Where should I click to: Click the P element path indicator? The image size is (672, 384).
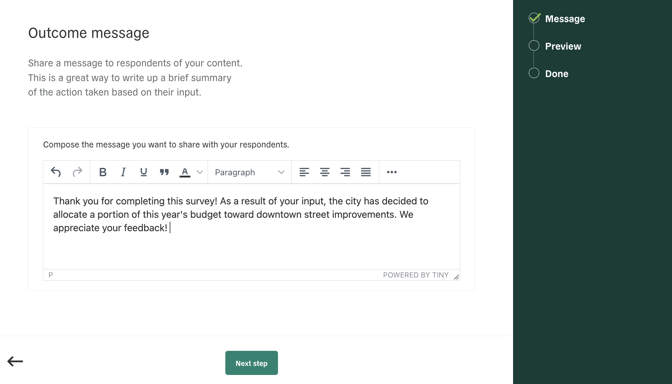(51, 275)
